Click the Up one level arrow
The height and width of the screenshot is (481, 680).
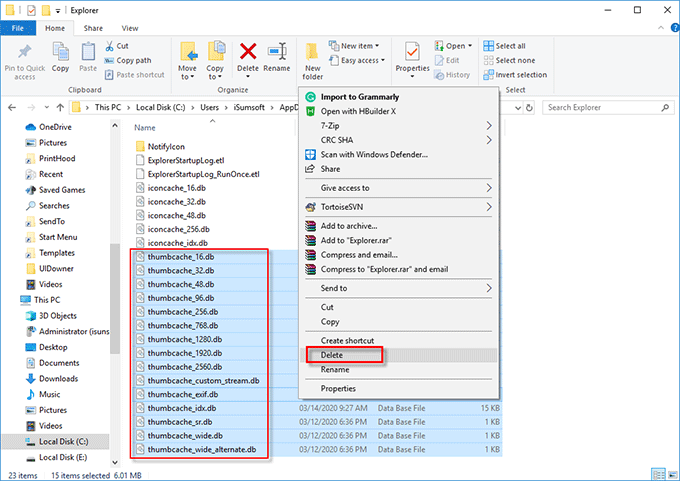point(60,108)
